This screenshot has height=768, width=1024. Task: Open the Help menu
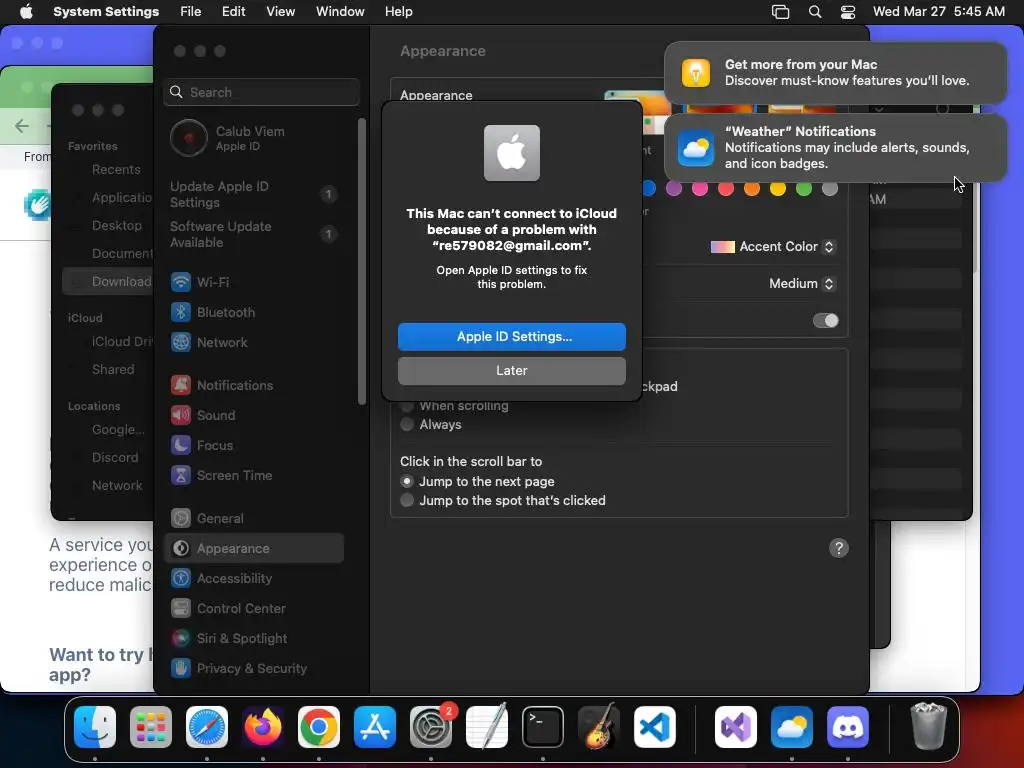tap(398, 12)
